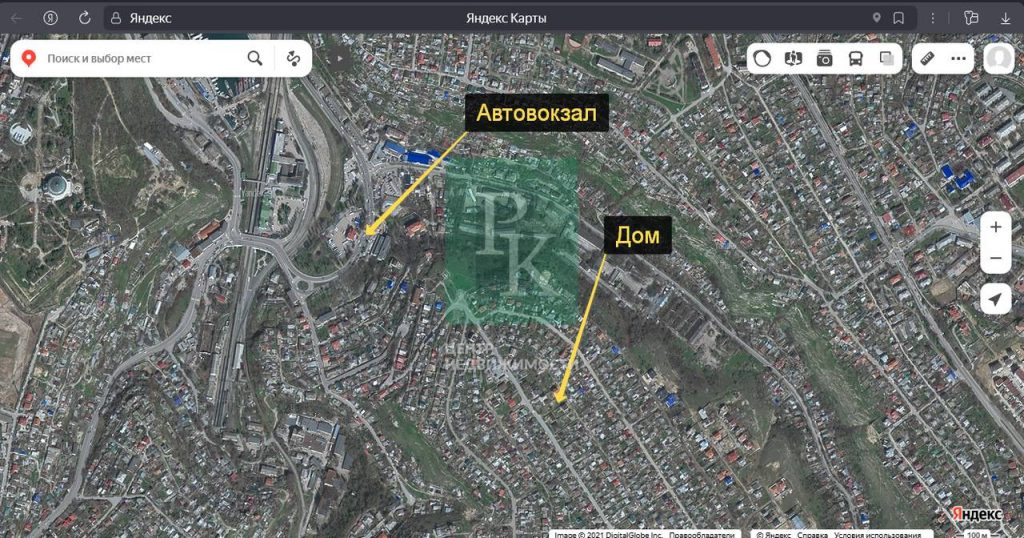Click the search magnifier icon
Image resolution: width=1024 pixels, height=538 pixels.
tap(255, 59)
